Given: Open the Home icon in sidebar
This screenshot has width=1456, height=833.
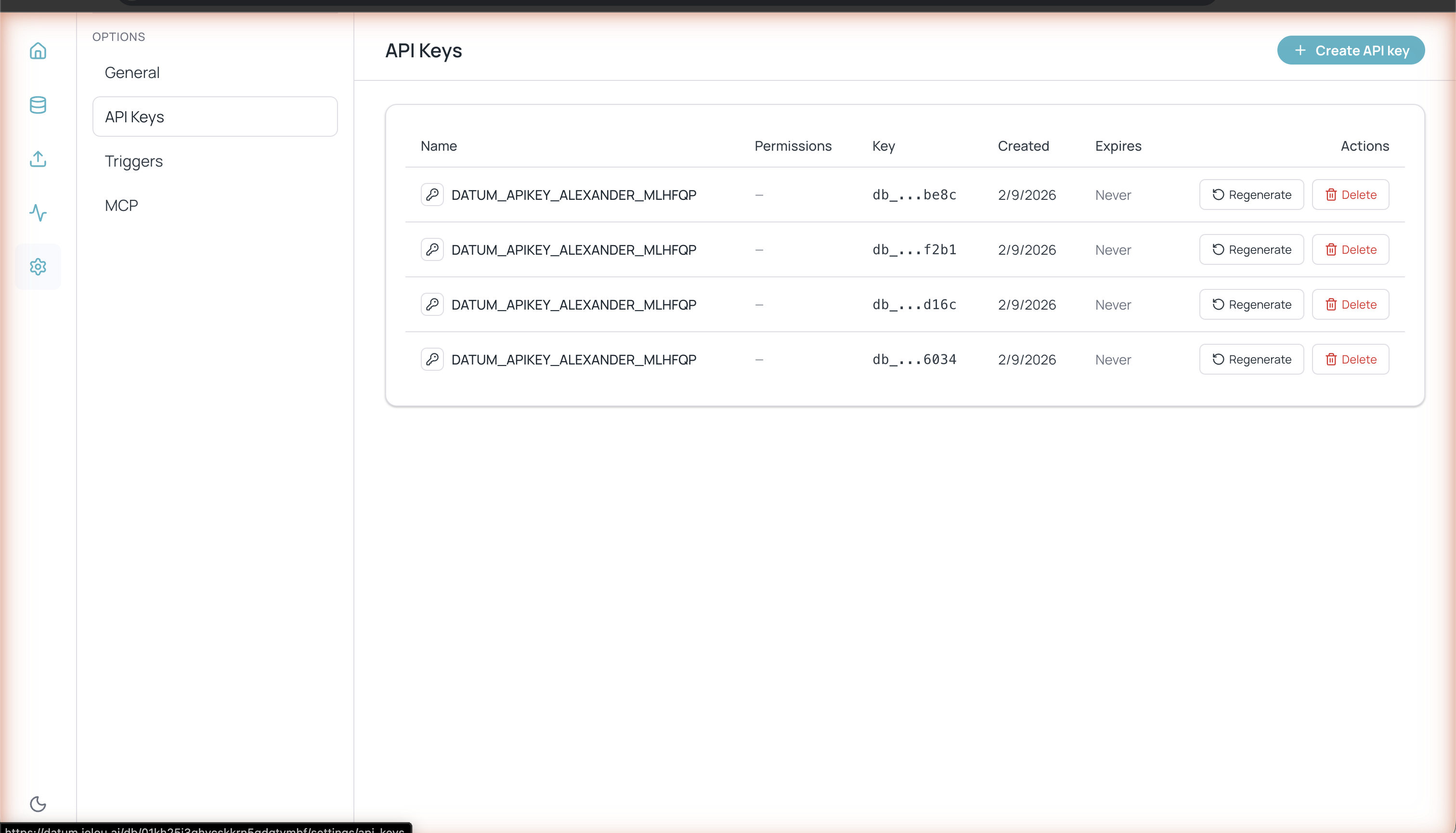Looking at the screenshot, I should pyautogui.click(x=38, y=51).
